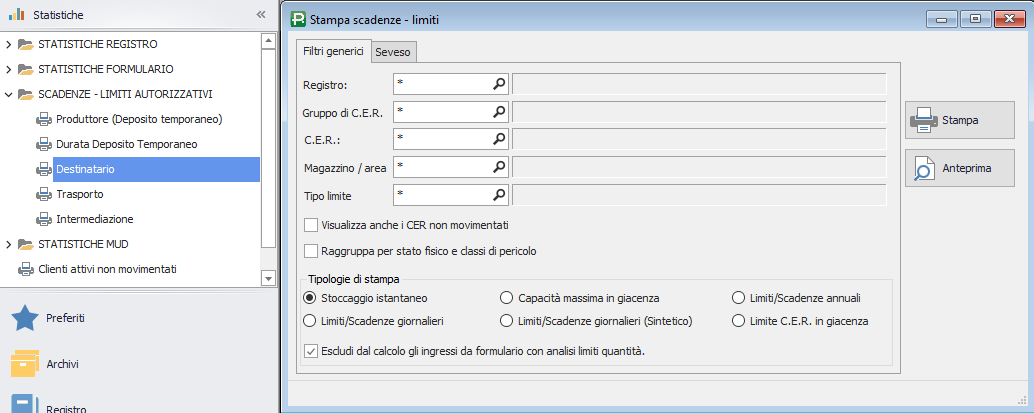Click the printer icon beside Trasporto
The height and width of the screenshot is (413, 1034).
coord(44,194)
